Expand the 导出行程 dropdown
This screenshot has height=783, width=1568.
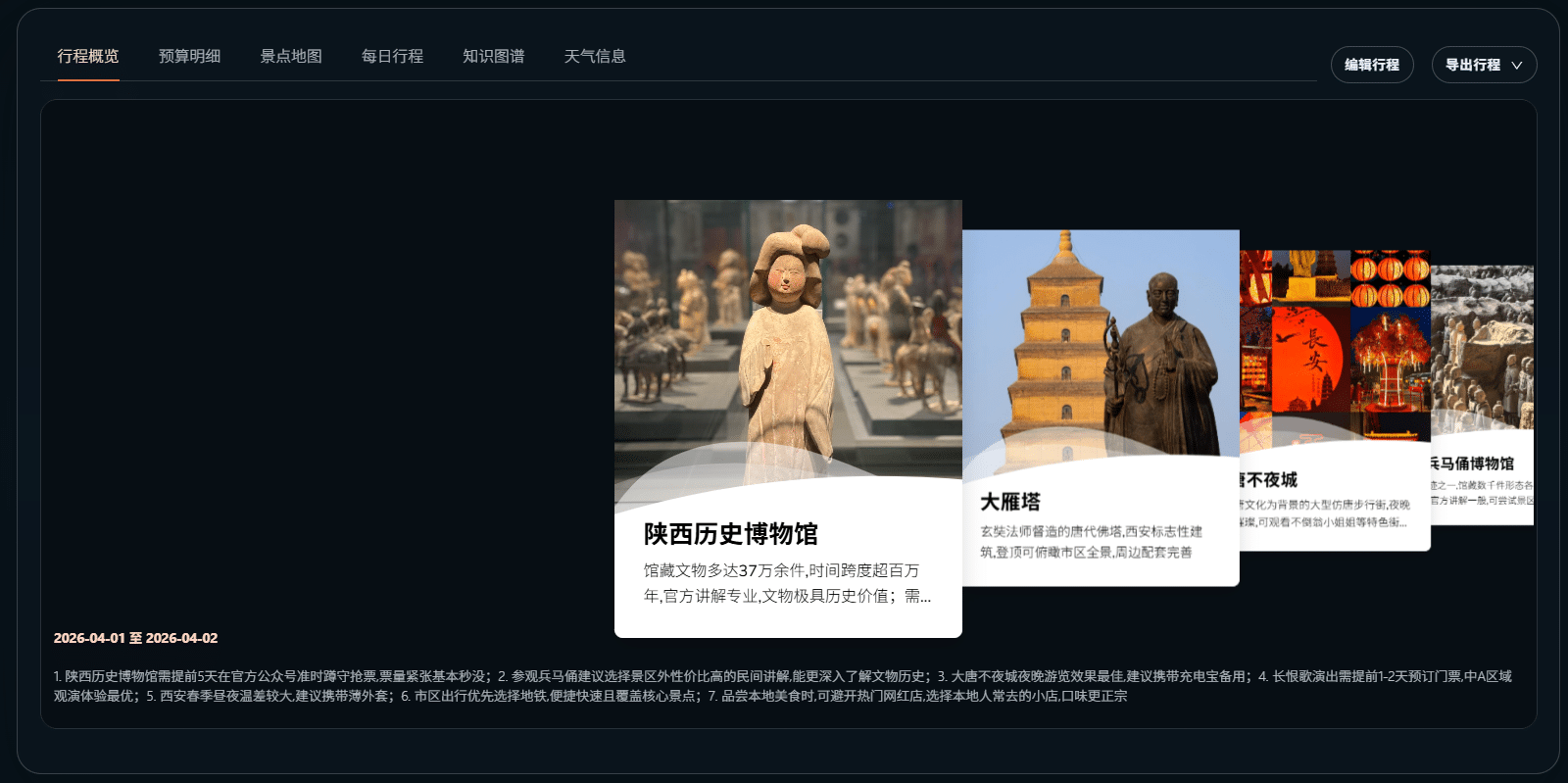point(1485,65)
